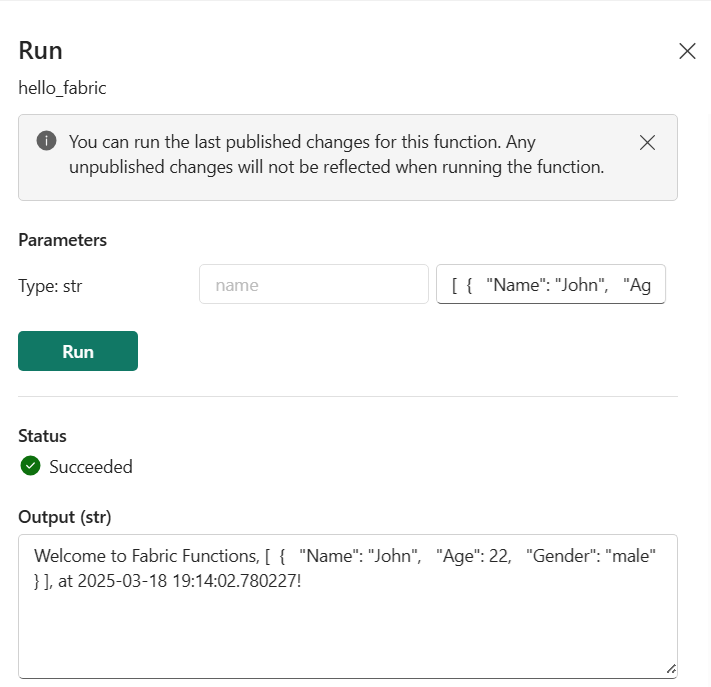Click the banner message about published changes
The height and width of the screenshot is (687, 711).
(336, 154)
